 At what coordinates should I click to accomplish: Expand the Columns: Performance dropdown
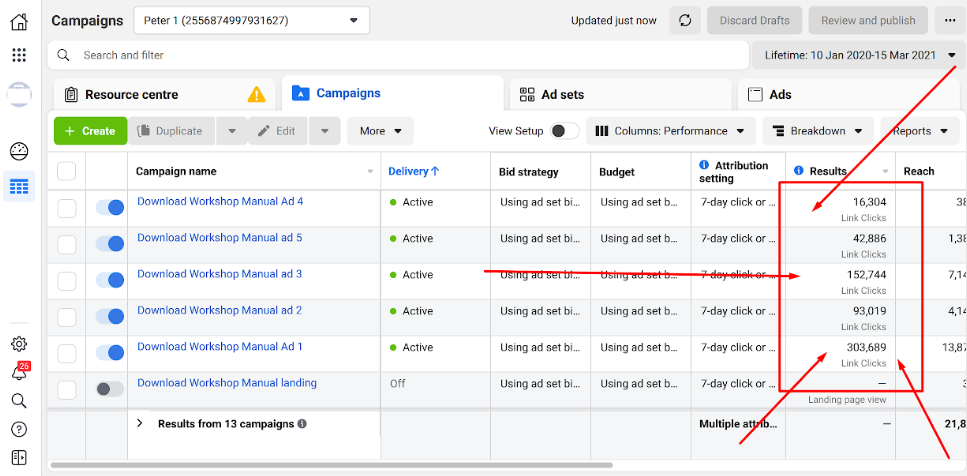pos(670,131)
